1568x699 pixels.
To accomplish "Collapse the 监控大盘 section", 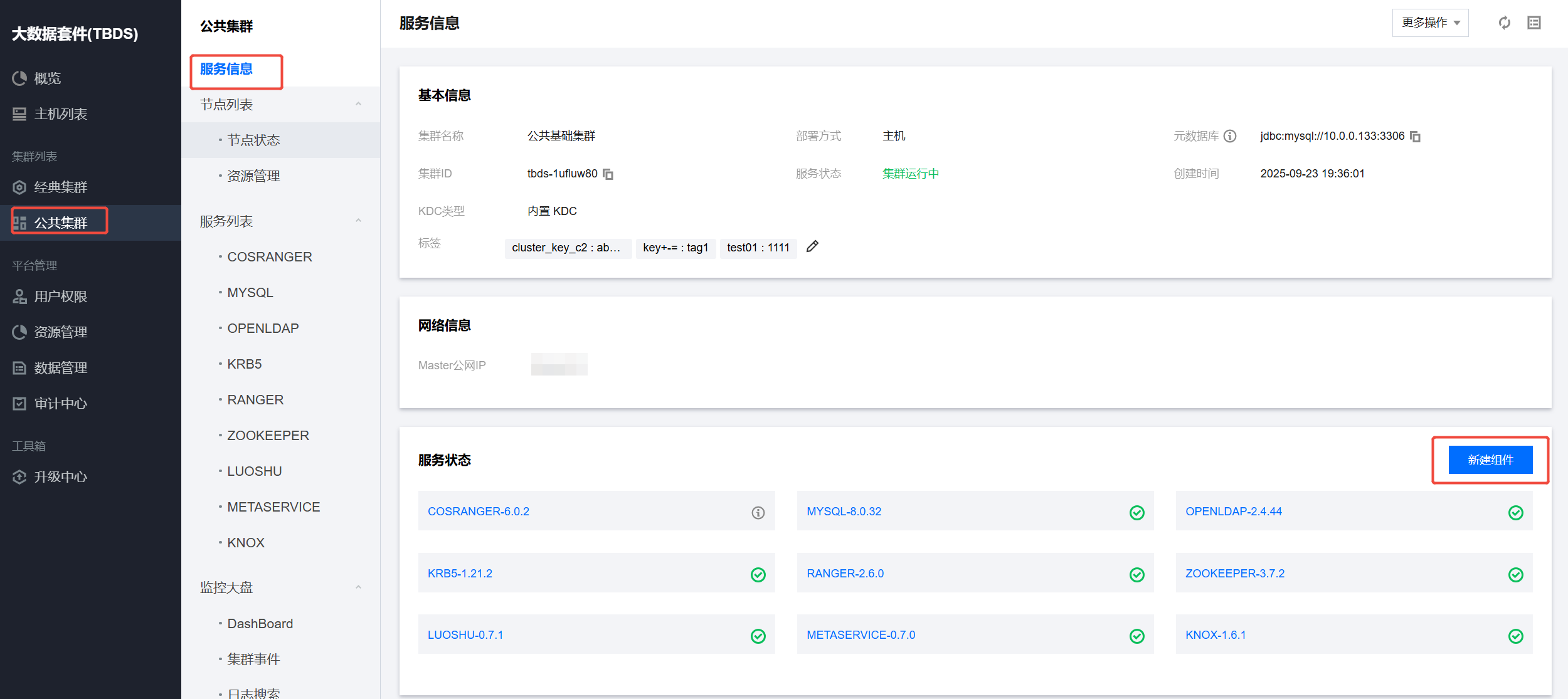I will pos(358,588).
